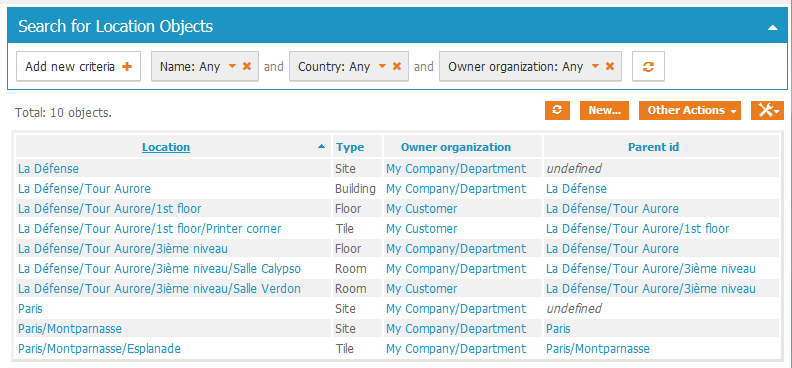The height and width of the screenshot is (368, 792).
Task: Remove the Owner organization criterion with its X
Action: [610, 66]
